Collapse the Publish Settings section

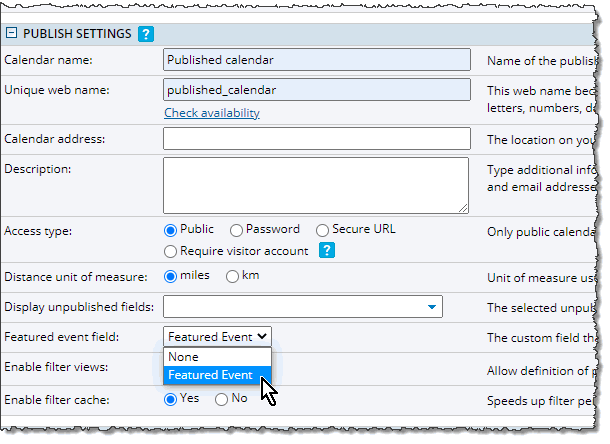click(11, 34)
